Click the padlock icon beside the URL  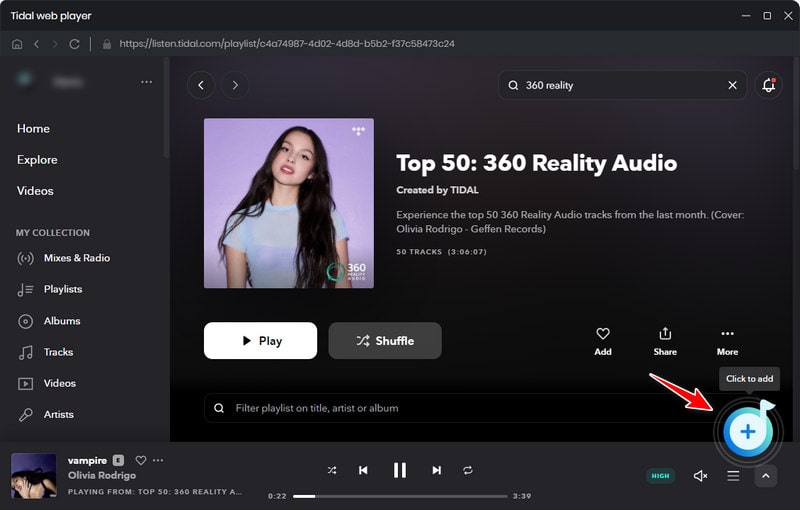[x=107, y=44]
